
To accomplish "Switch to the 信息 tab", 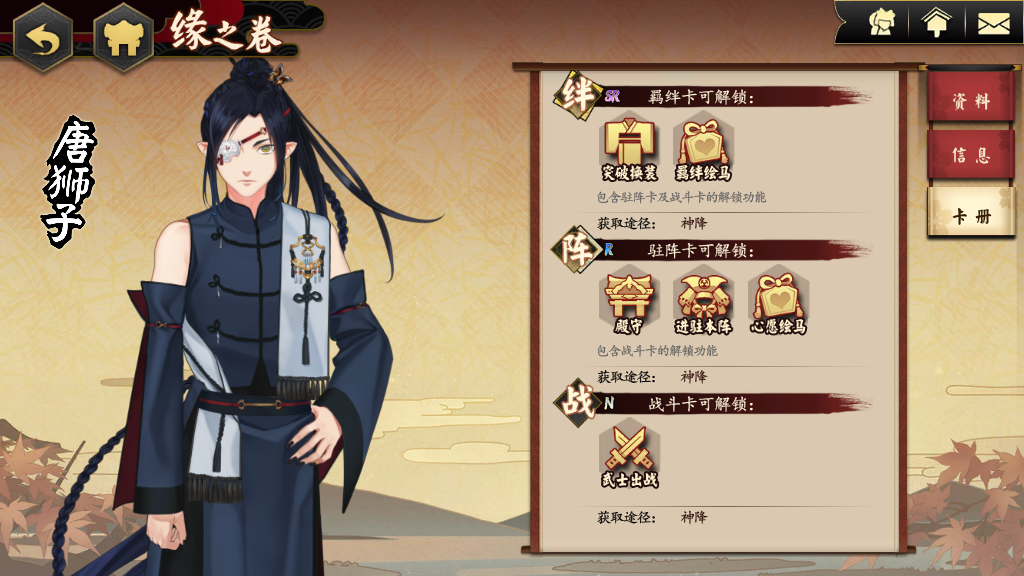I will pyautogui.click(x=971, y=155).
